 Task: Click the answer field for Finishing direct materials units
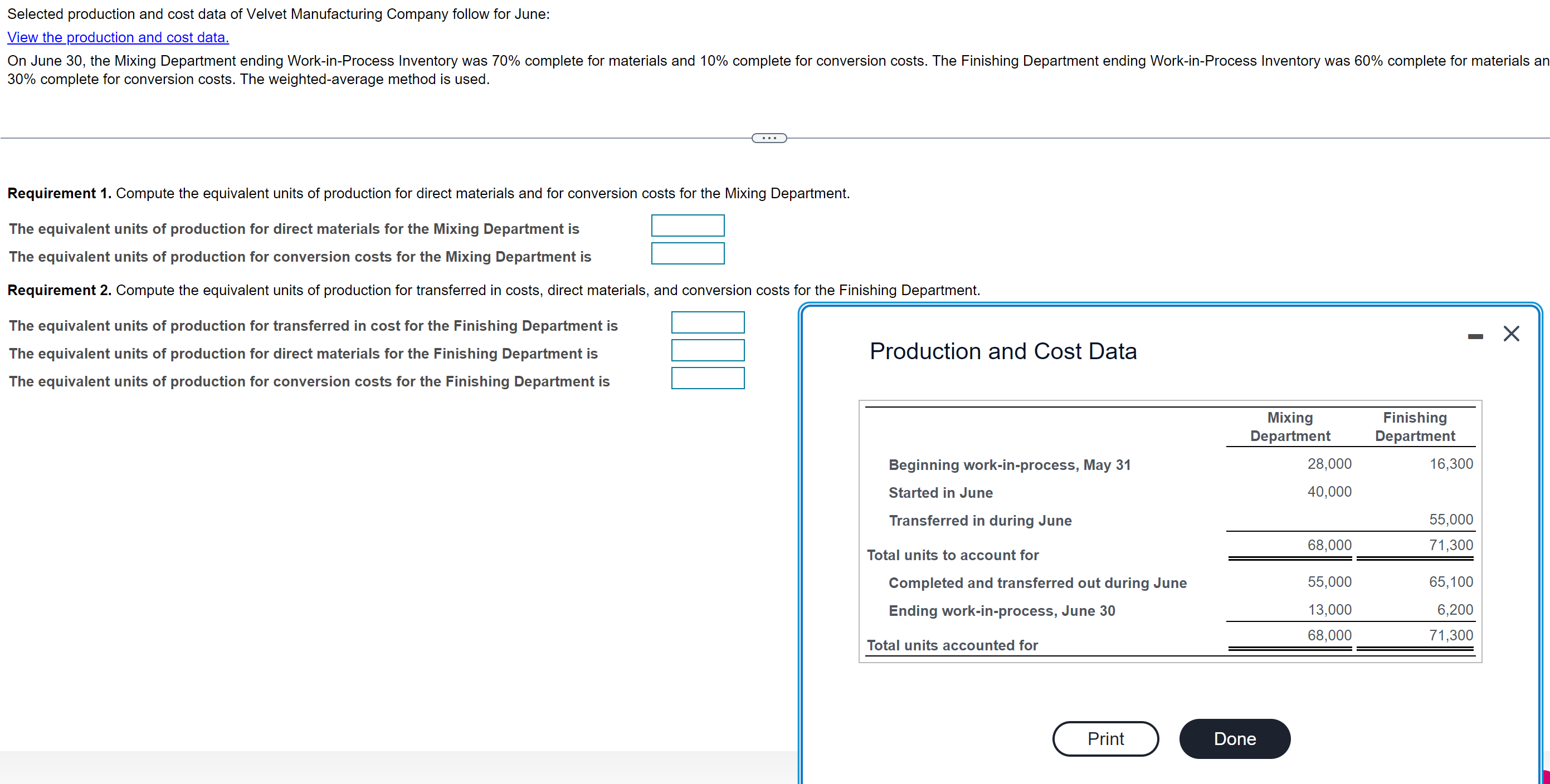pyautogui.click(x=708, y=350)
